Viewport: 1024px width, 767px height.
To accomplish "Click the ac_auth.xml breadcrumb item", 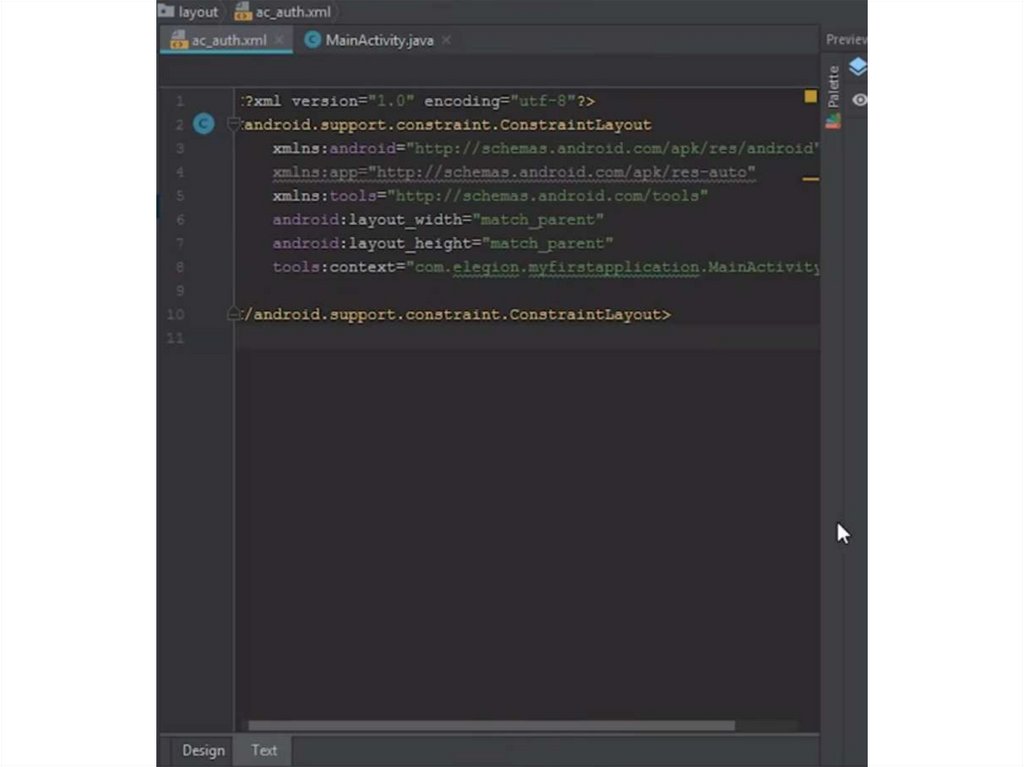I will click(x=283, y=12).
